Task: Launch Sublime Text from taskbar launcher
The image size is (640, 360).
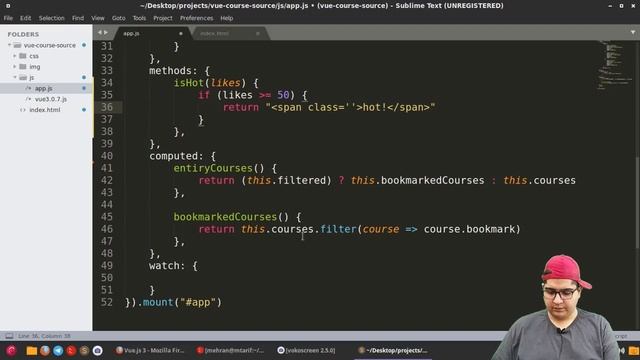Action: tap(84, 350)
